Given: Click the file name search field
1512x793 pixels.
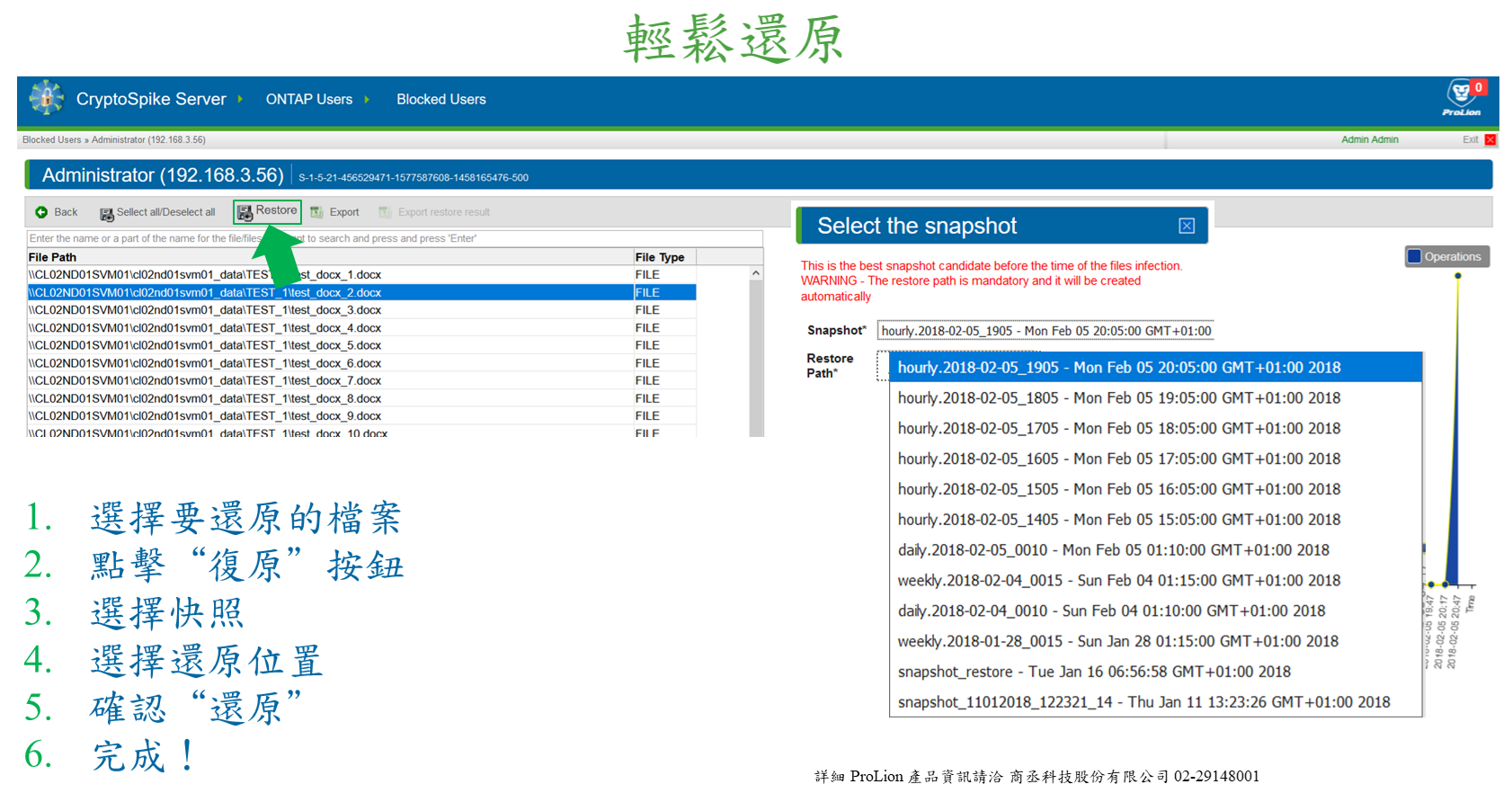Looking at the screenshot, I should pyautogui.click(x=395, y=238).
